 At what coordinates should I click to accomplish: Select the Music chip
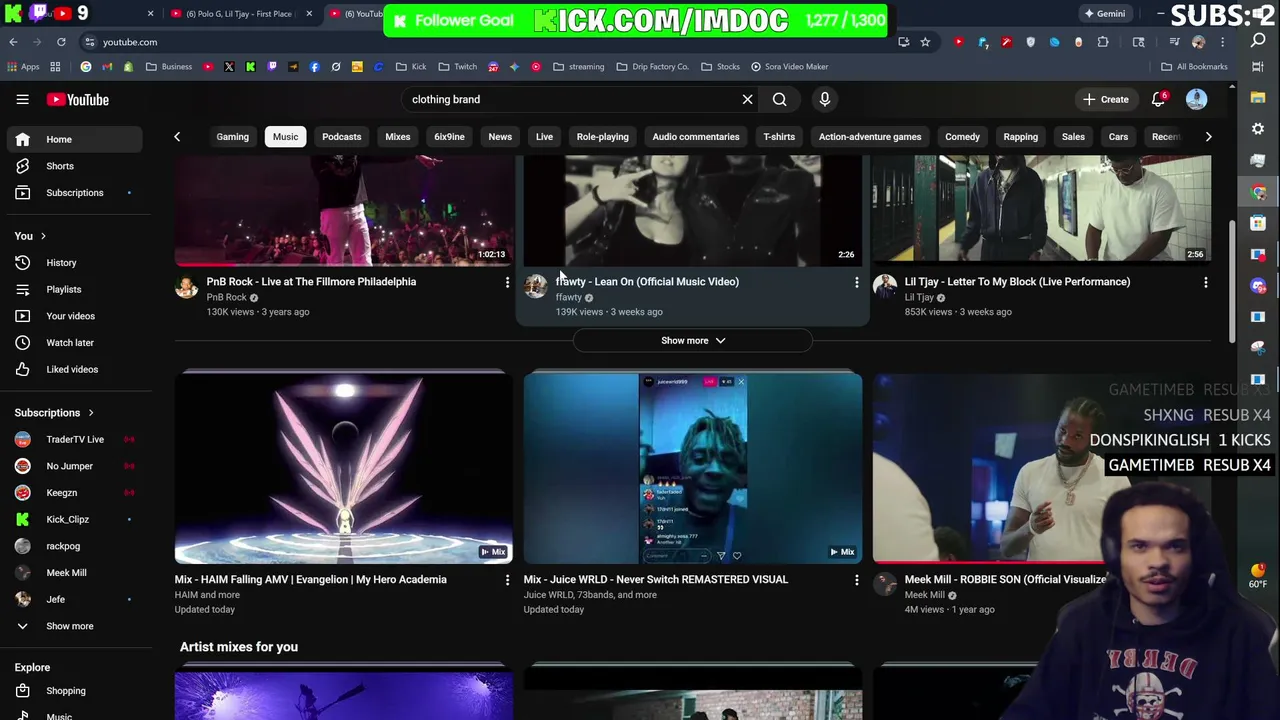(x=285, y=137)
